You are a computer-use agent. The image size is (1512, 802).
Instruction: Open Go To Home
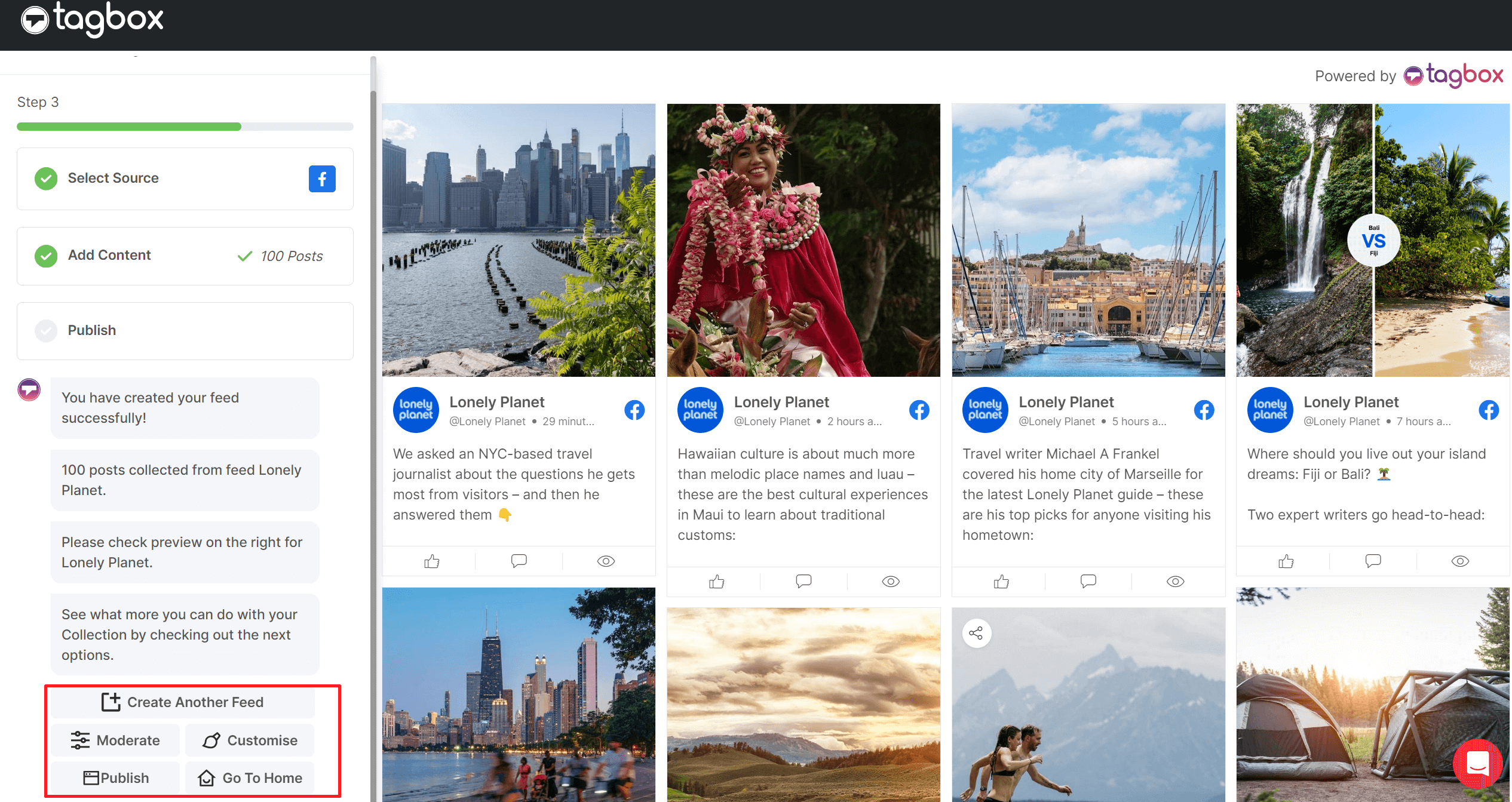pyautogui.click(x=250, y=778)
